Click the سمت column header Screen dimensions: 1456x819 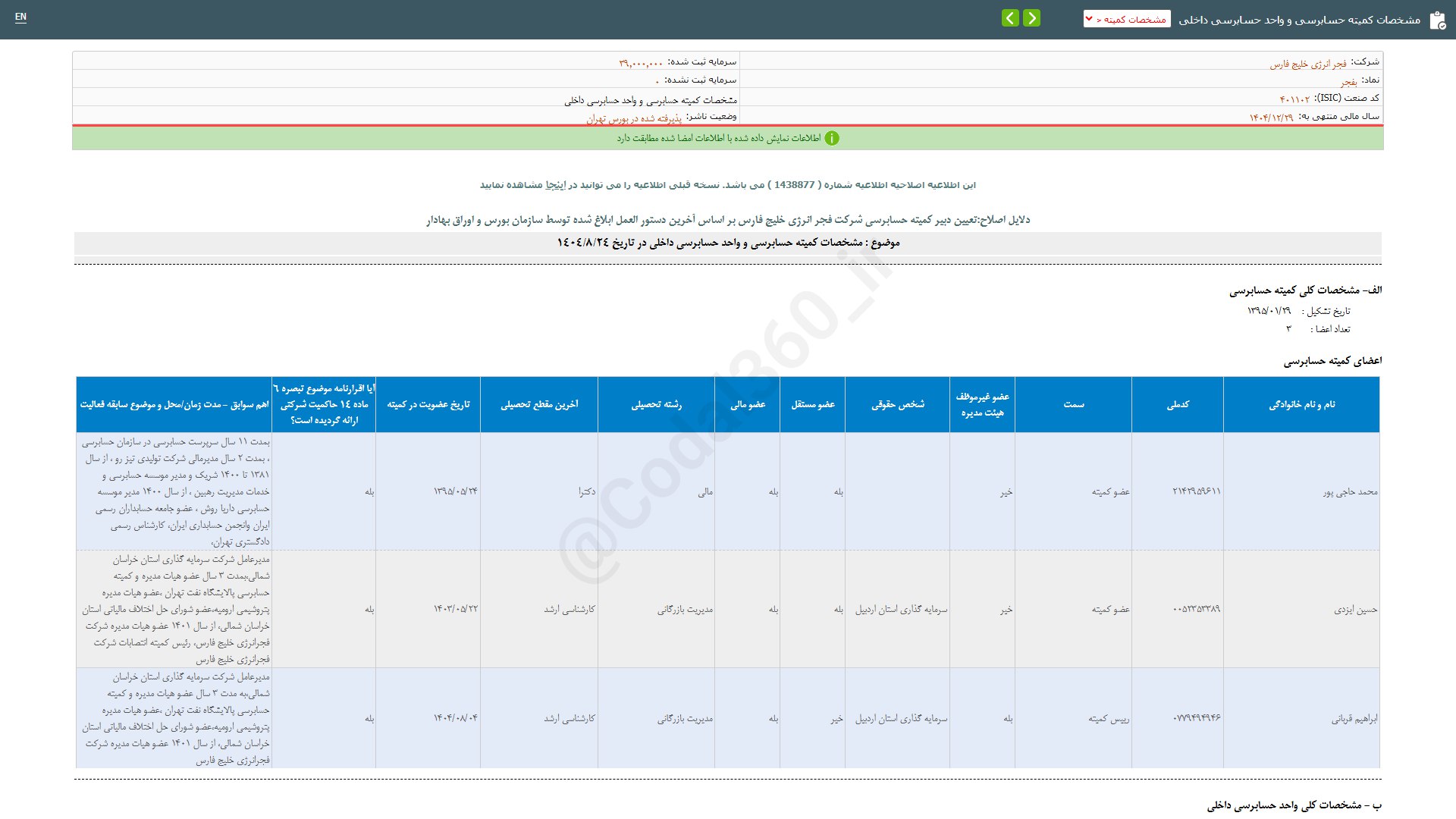tap(1074, 405)
